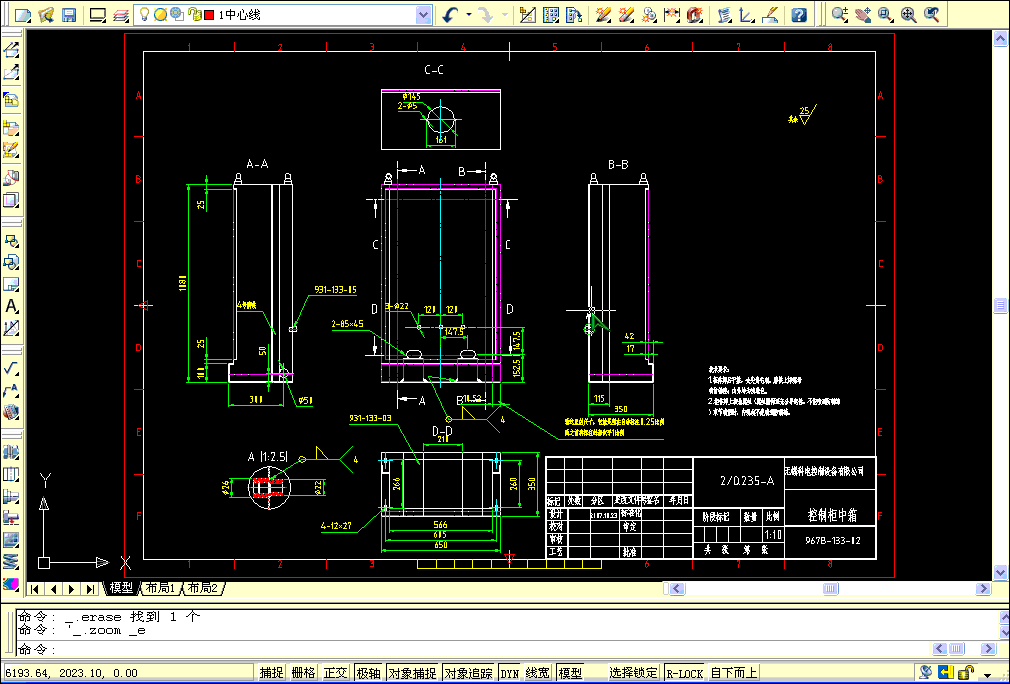Click the horizontal scrollbar thumb
This screenshot has width=1010, height=684.
click(831, 588)
